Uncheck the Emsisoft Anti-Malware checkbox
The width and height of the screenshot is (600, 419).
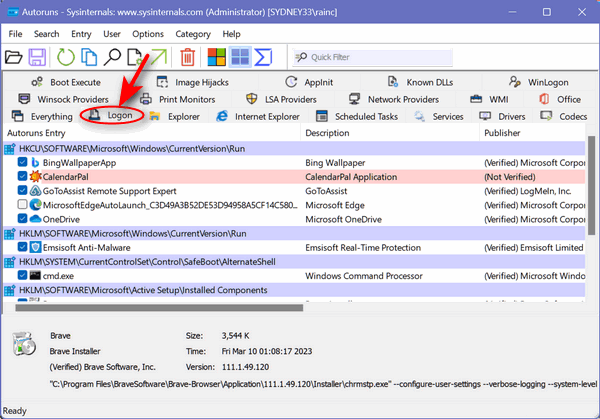pos(22,247)
